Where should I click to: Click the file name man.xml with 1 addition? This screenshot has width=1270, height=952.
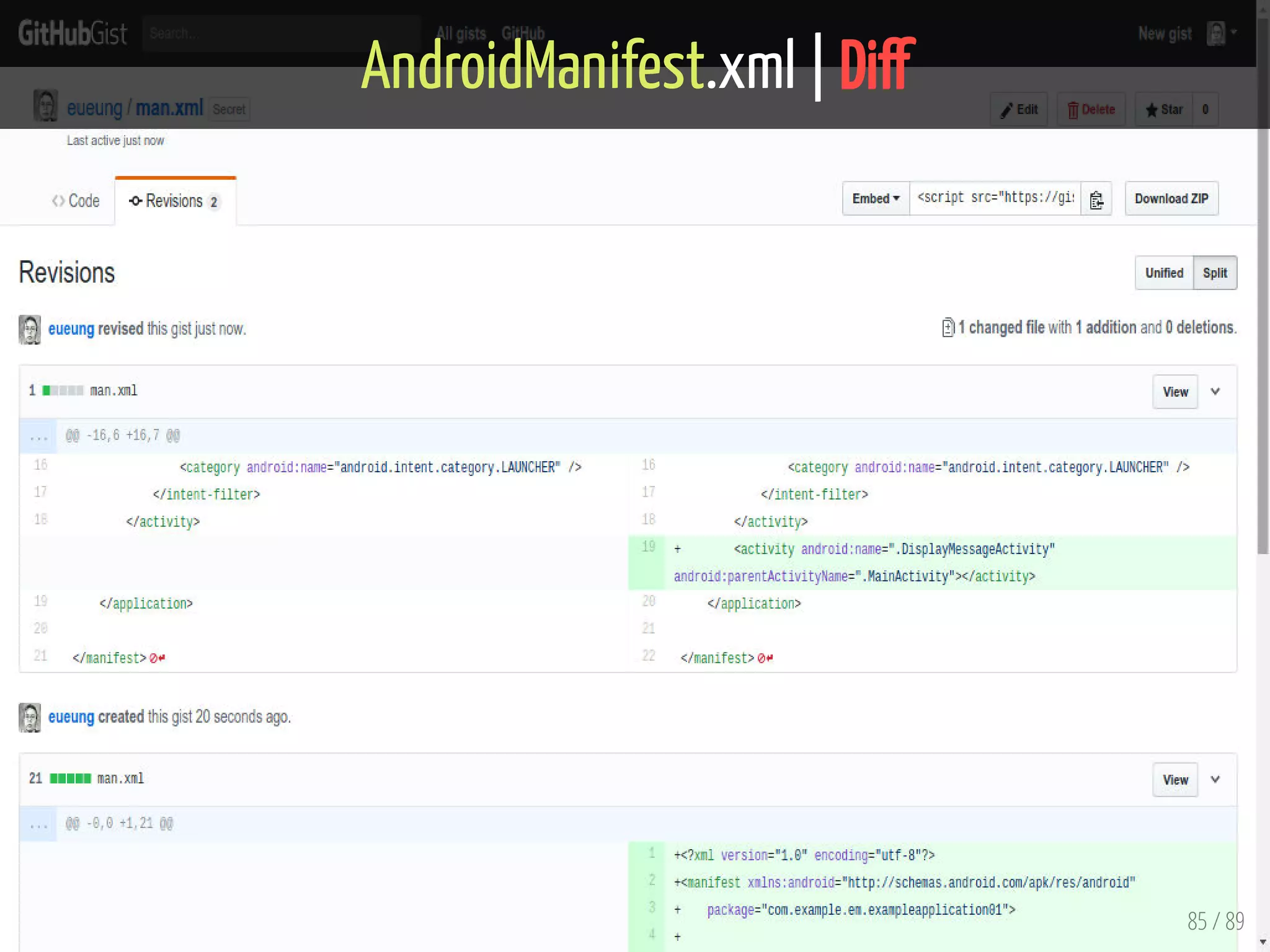113,390
